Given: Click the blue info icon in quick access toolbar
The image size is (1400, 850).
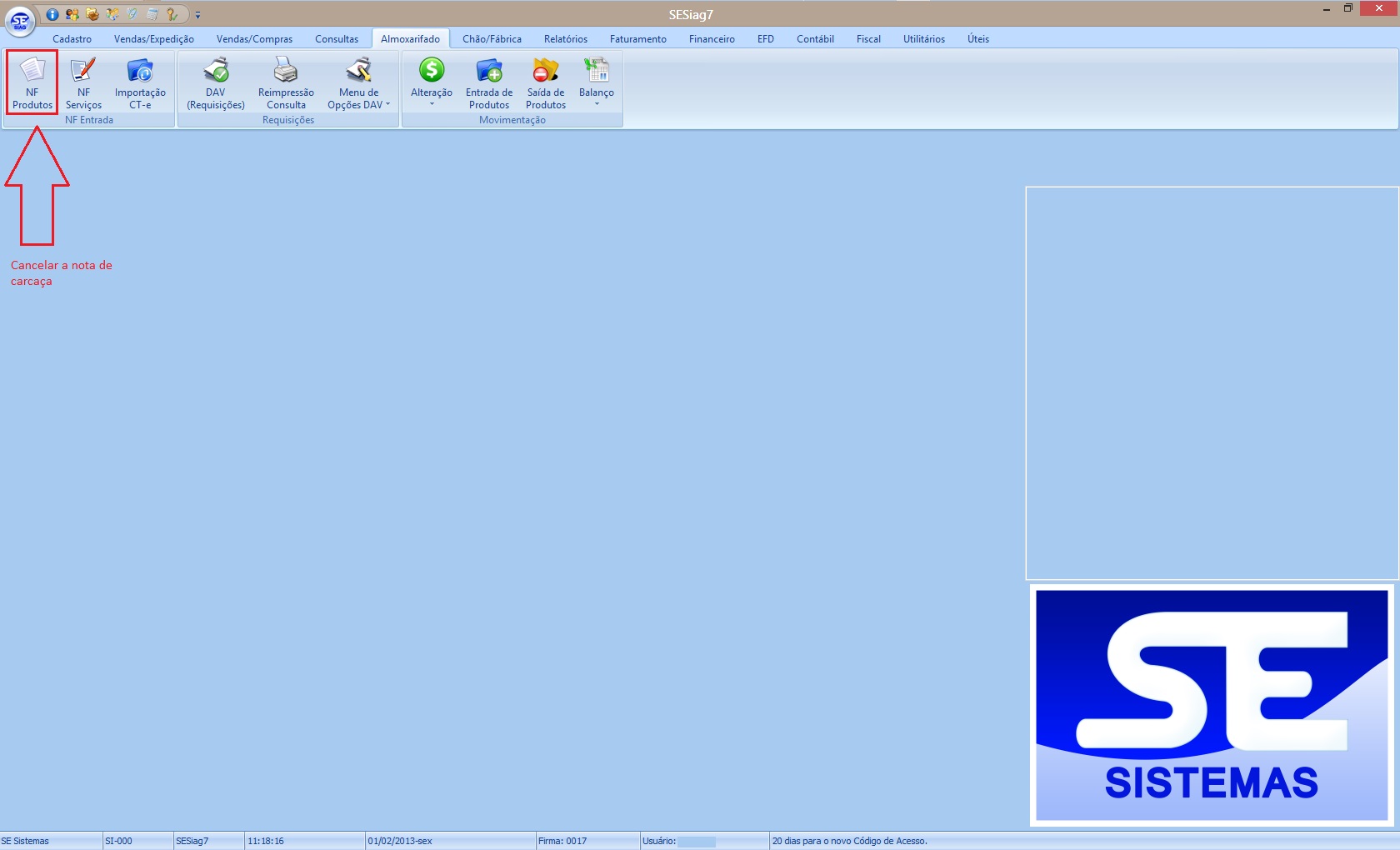Looking at the screenshot, I should click(x=52, y=14).
